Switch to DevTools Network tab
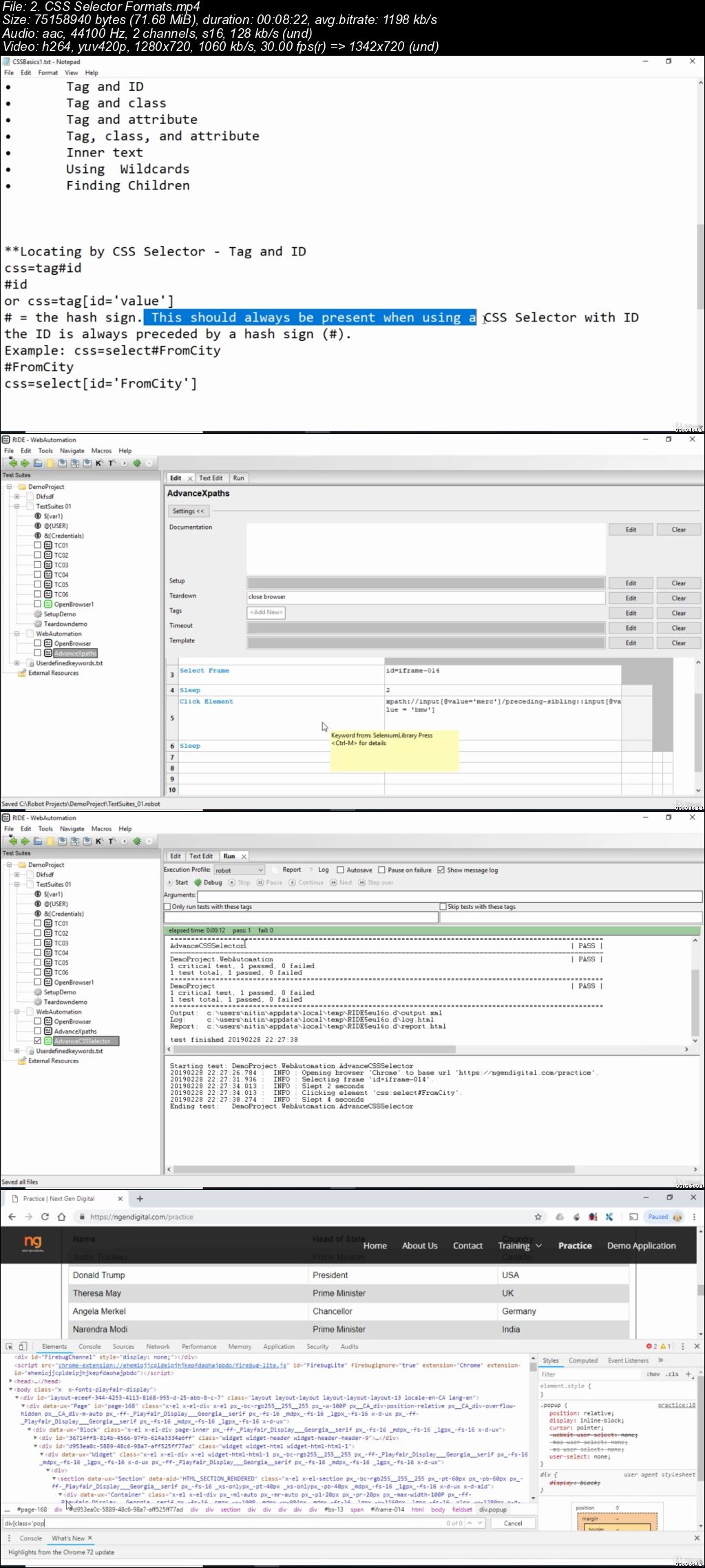The height and width of the screenshot is (1568, 705). (158, 1346)
